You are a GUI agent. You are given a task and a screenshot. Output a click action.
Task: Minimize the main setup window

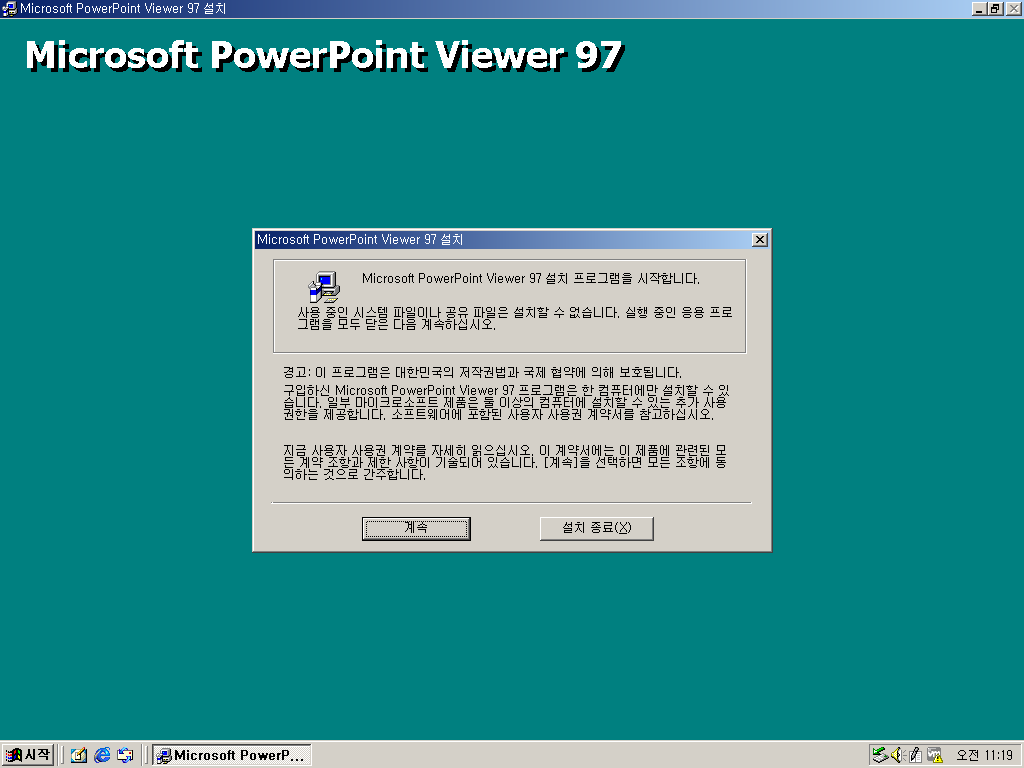point(979,8)
